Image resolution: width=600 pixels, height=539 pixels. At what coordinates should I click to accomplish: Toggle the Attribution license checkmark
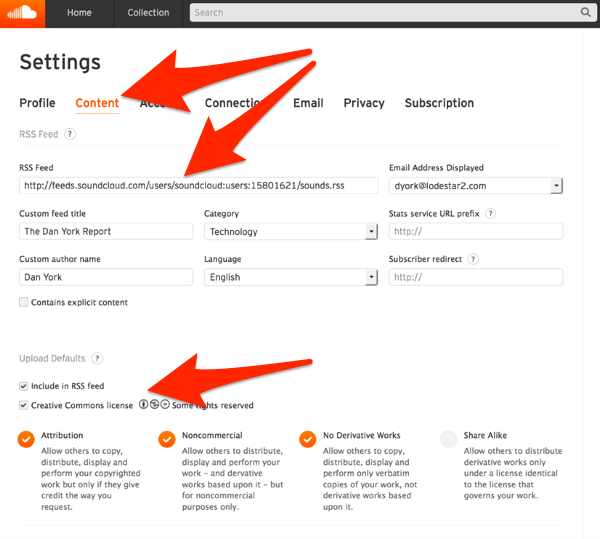pos(26,439)
